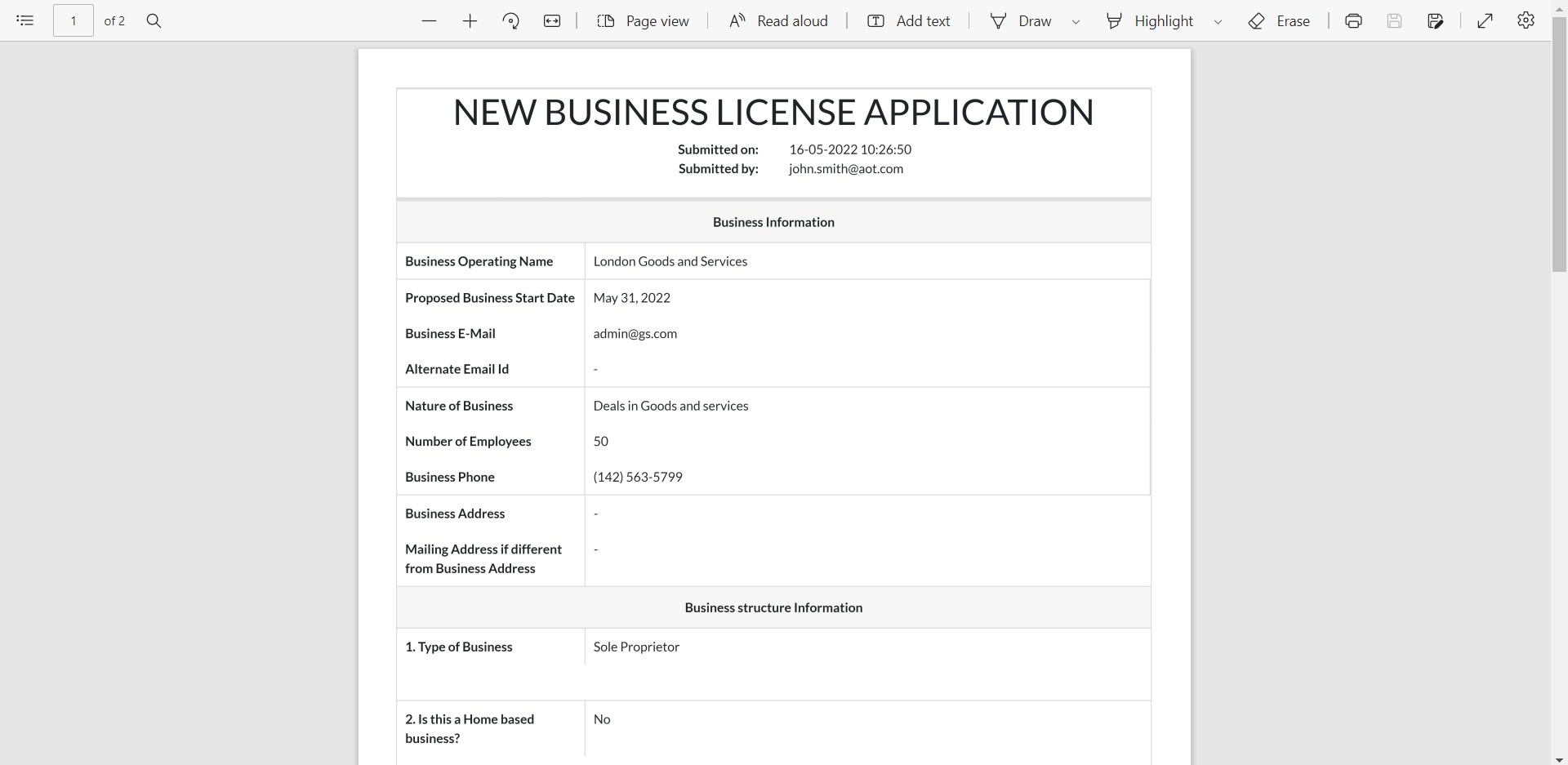This screenshot has height=765, width=1568.
Task: Click the vertical scrollbar thumb
Action: (1559, 145)
